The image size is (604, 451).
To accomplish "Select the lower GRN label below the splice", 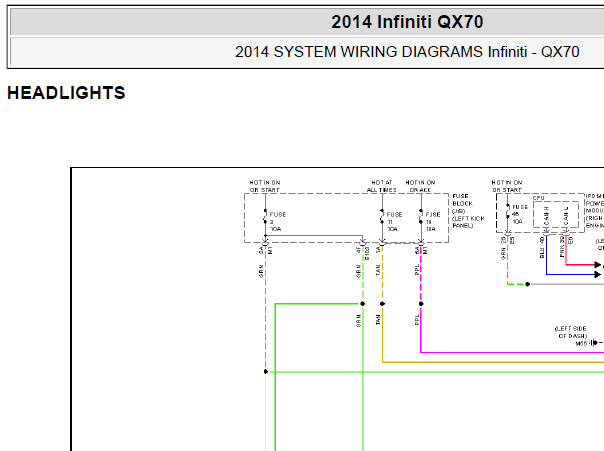I will coord(358,321).
